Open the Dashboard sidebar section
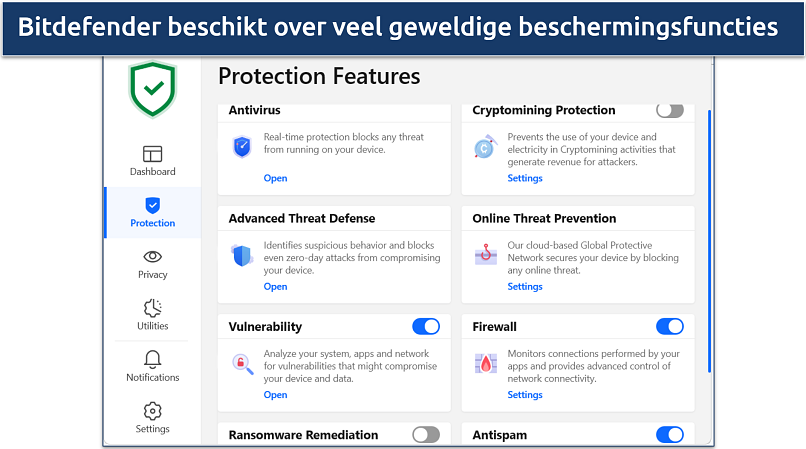The image size is (806, 449). [152, 160]
